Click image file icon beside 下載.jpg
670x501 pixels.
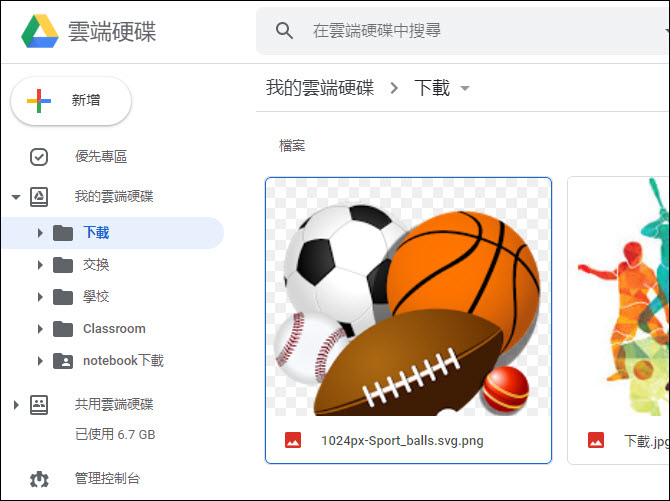(596, 440)
